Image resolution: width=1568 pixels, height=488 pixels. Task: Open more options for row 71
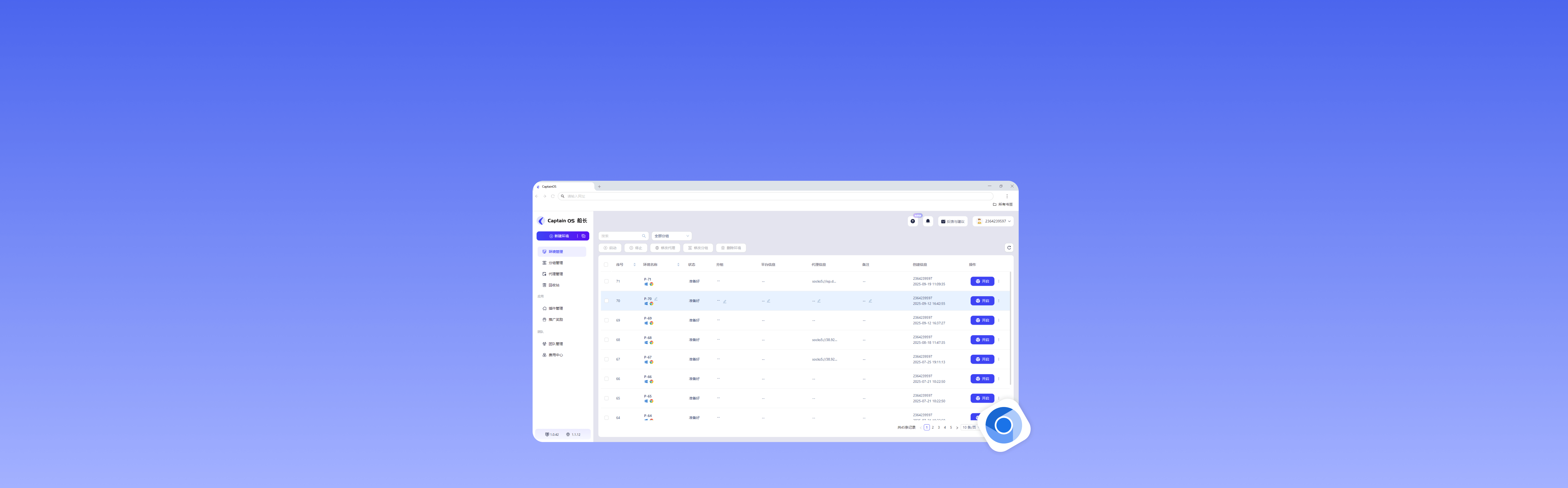click(x=998, y=281)
